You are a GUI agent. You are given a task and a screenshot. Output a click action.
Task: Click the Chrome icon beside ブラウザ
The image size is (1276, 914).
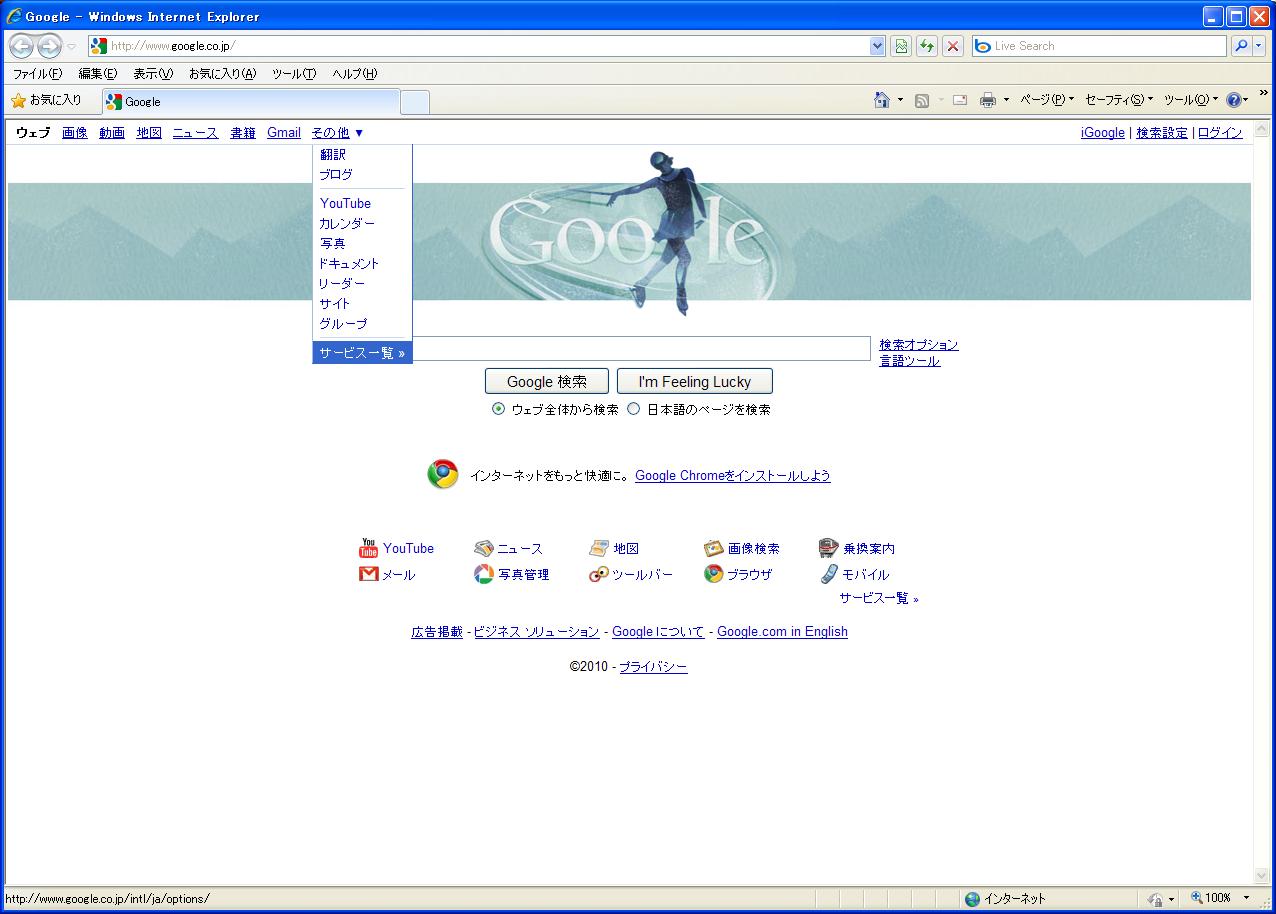pos(713,574)
